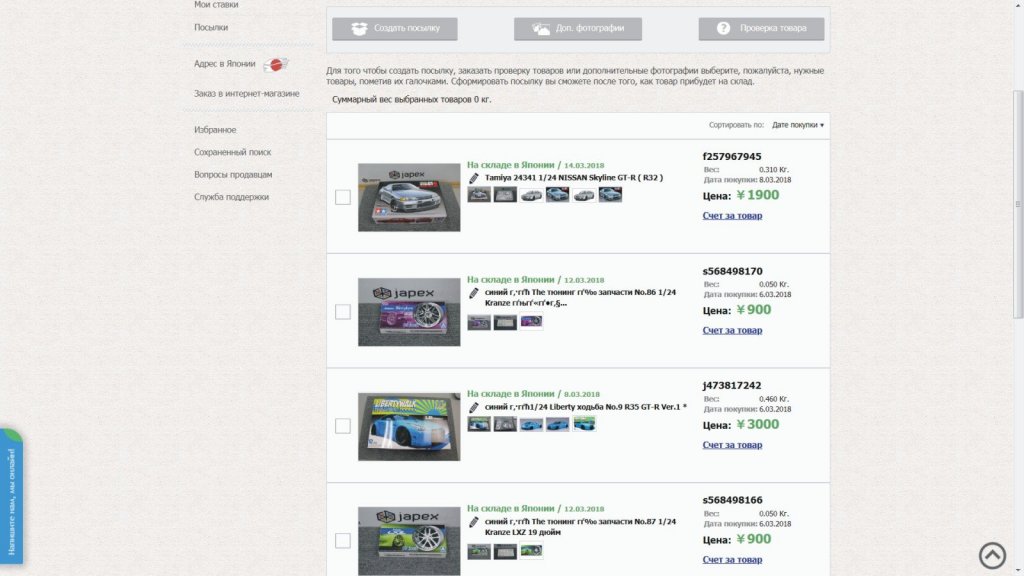The height and width of the screenshot is (576, 1024).
Task: Open Служба поддержки in the sidebar
Action: 231,197
